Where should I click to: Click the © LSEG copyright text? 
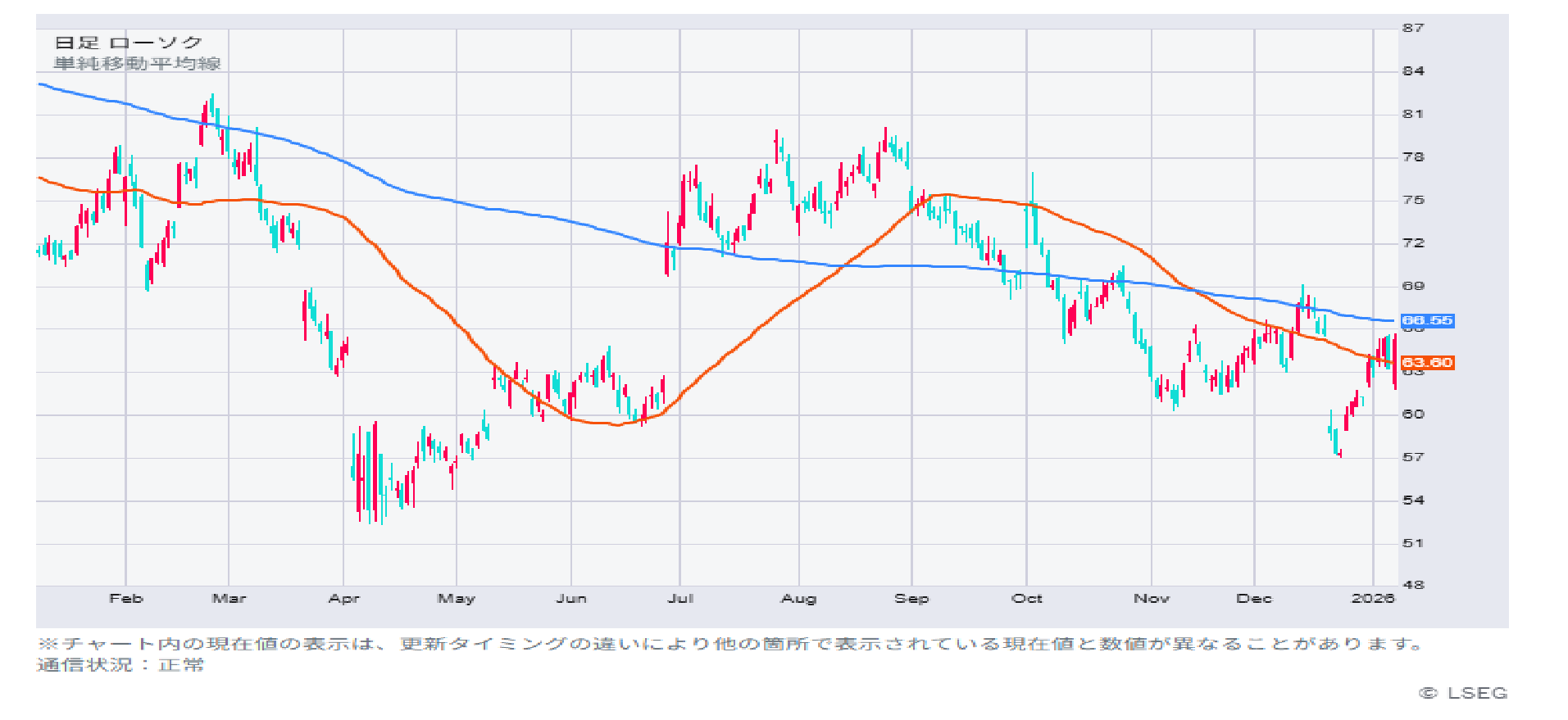1463,693
